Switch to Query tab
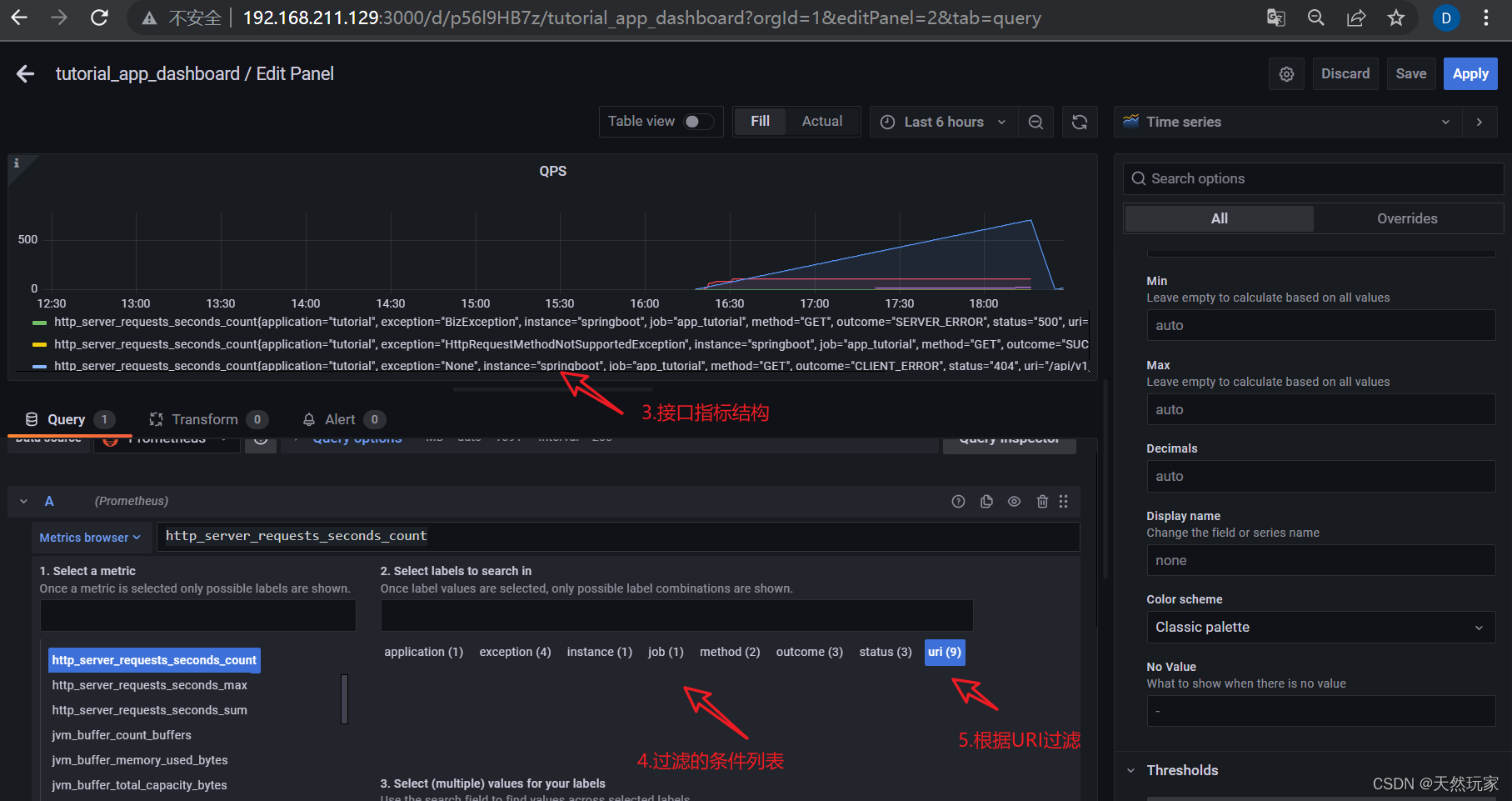Image resolution: width=1512 pixels, height=801 pixels. (x=69, y=419)
